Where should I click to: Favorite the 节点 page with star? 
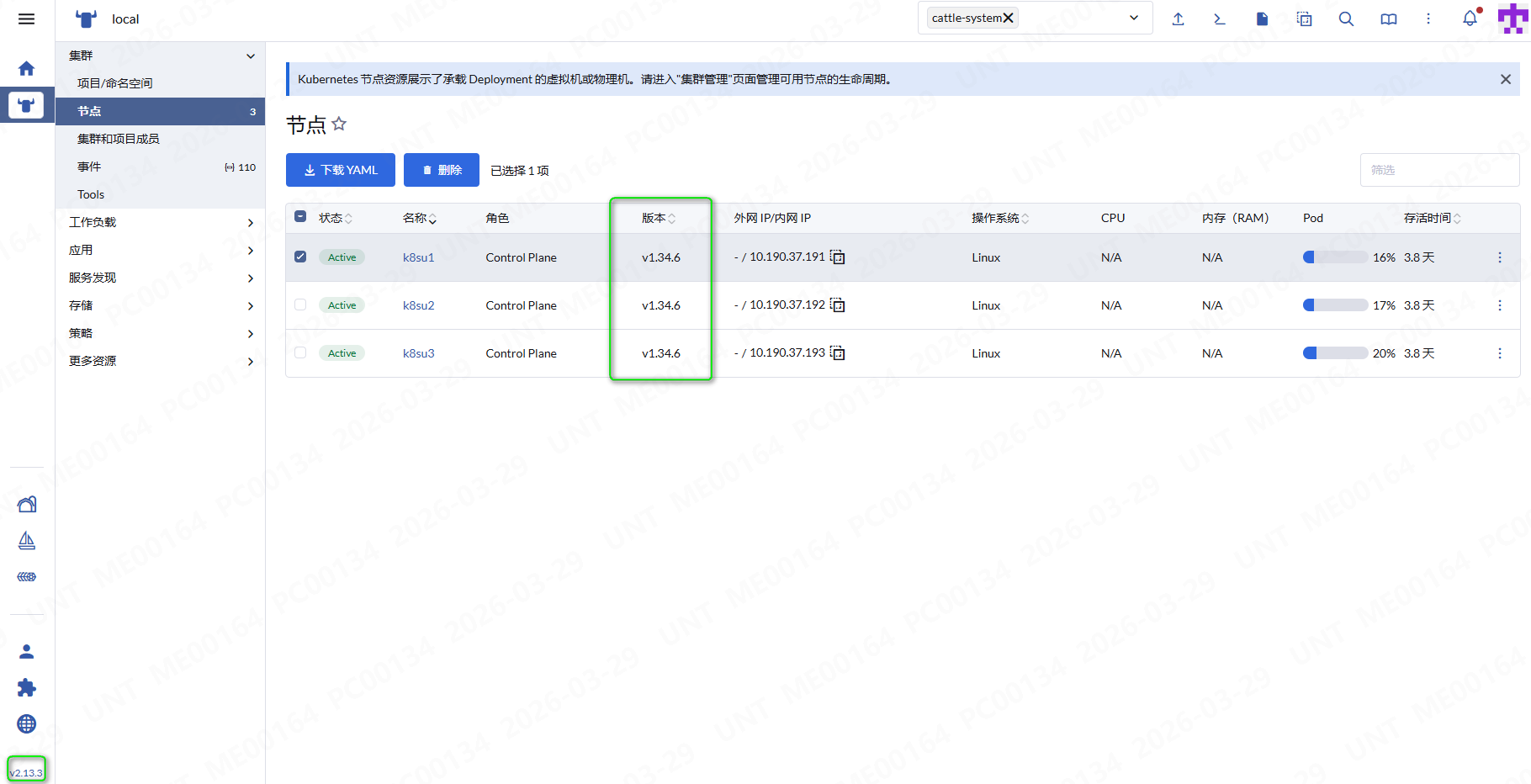pos(339,124)
